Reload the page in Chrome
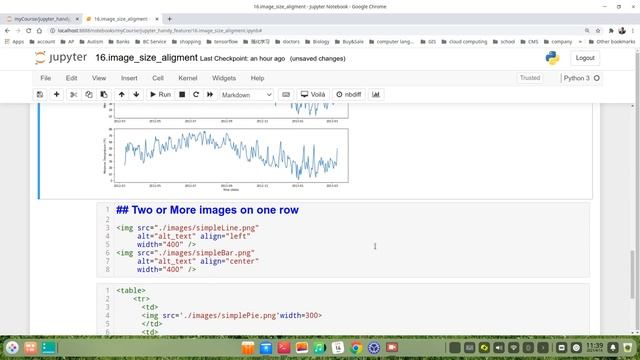Image resolution: width=640 pixels, height=360 pixels. (28, 31)
